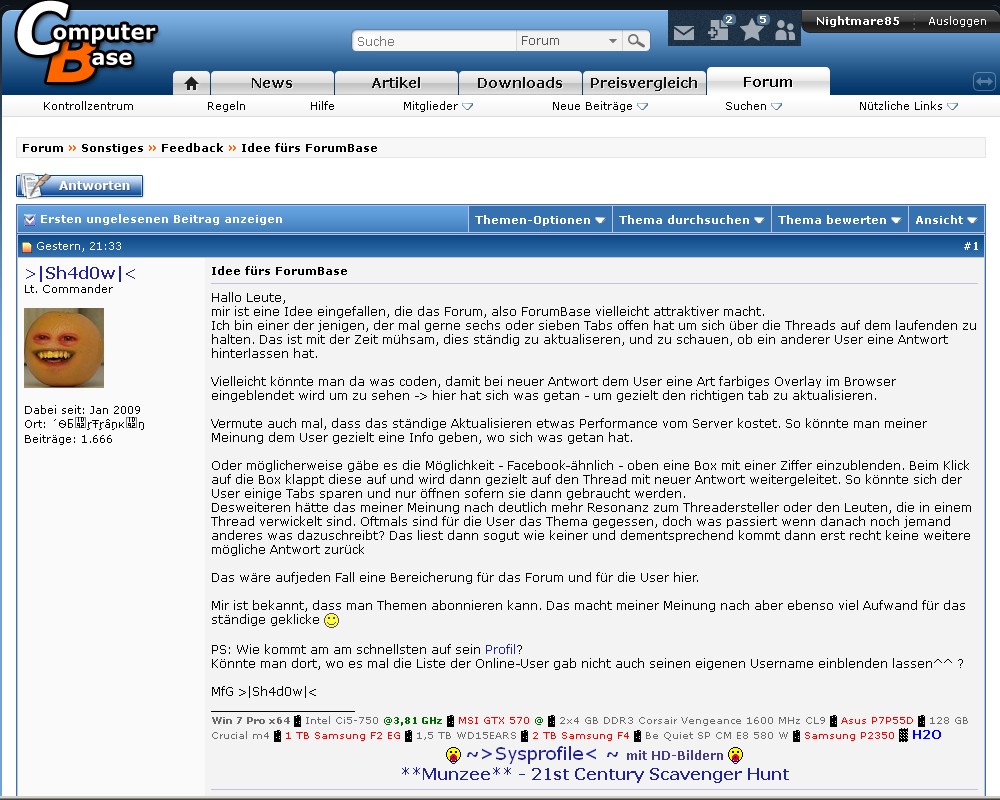The image size is (1000, 800).
Task: Open Nightmare85 user profile link
Action: (857, 21)
